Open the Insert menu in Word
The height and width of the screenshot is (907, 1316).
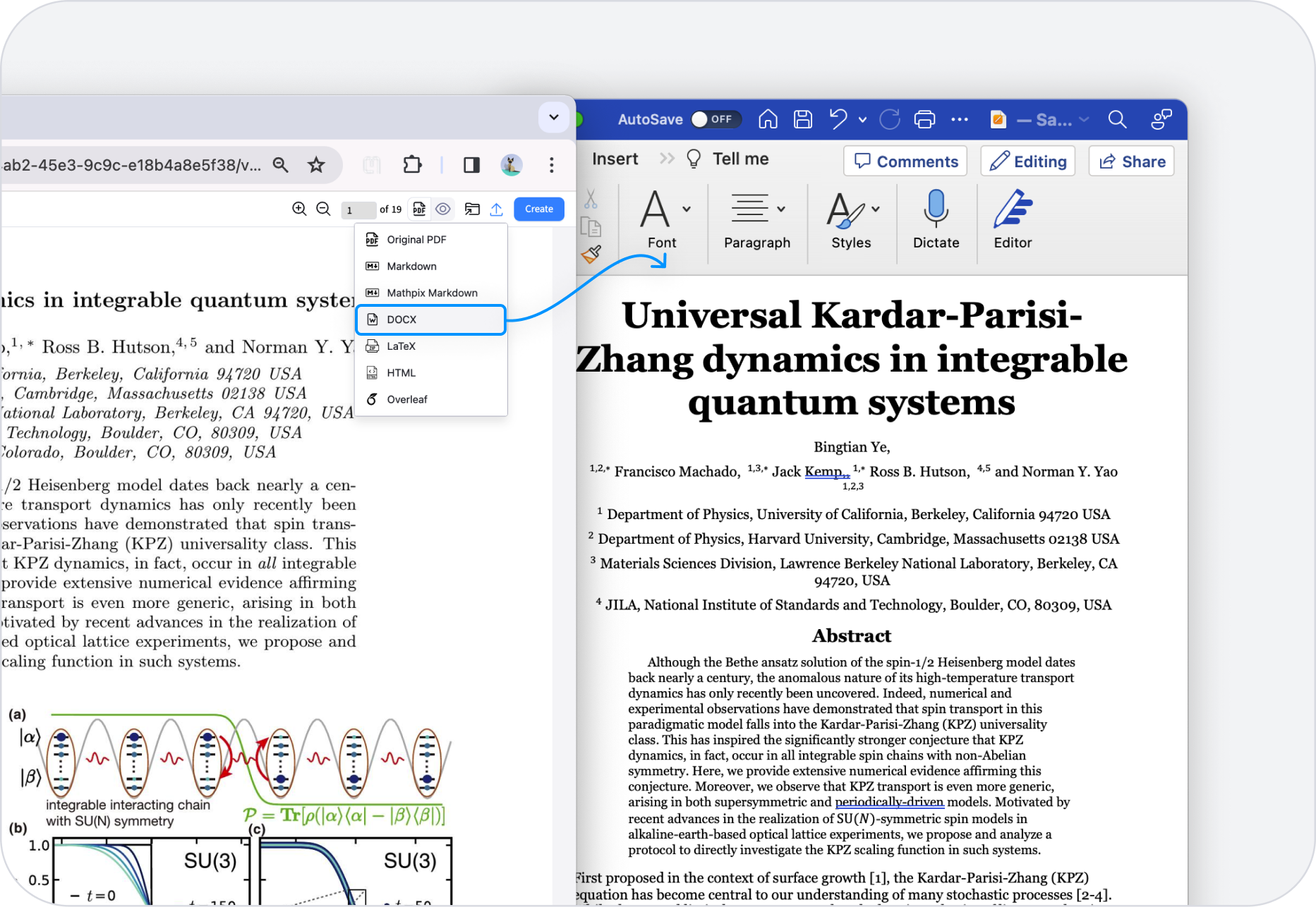click(615, 158)
